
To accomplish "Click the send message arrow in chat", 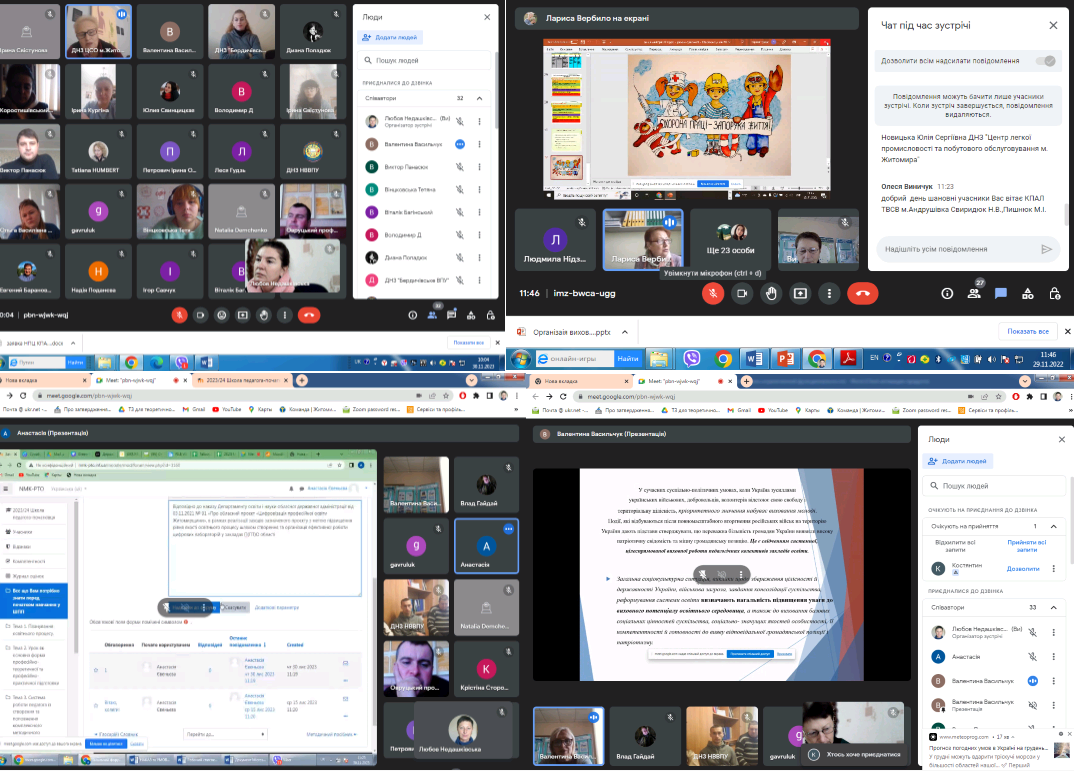I will 1046,249.
